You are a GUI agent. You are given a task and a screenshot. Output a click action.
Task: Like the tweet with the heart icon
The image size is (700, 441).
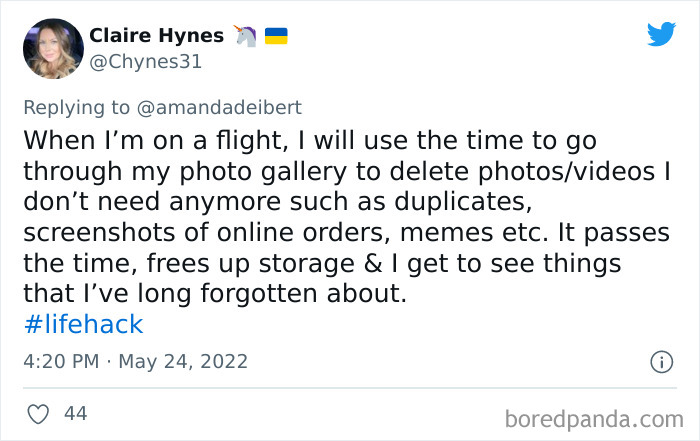[39, 413]
